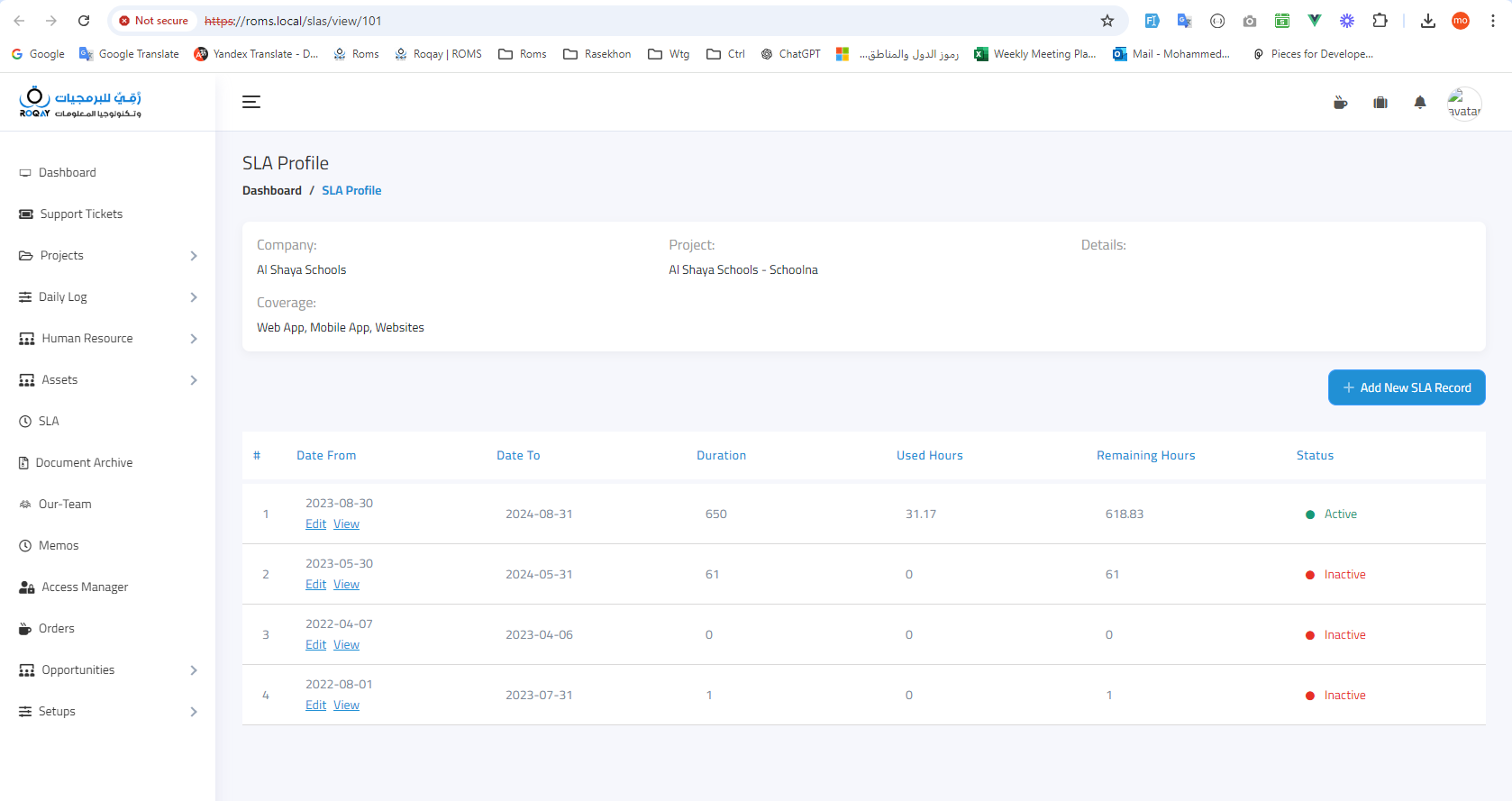Click Add New SLA Record button

(1406, 387)
